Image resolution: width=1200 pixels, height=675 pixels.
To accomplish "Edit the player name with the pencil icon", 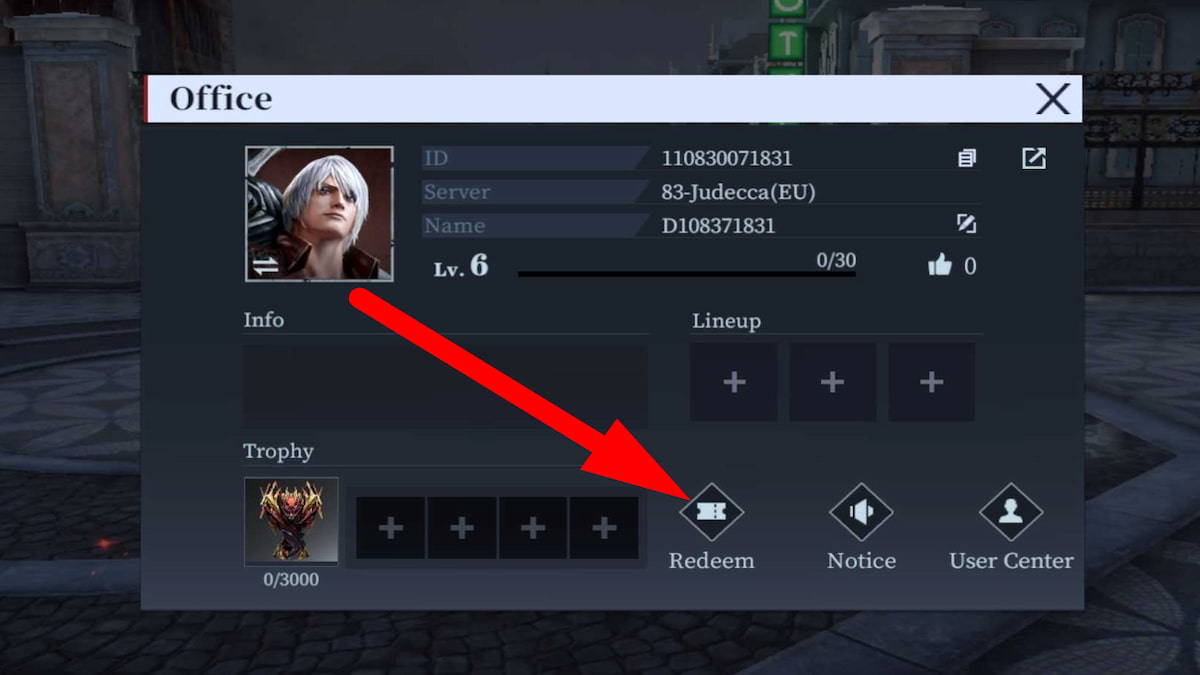I will (x=967, y=224).
